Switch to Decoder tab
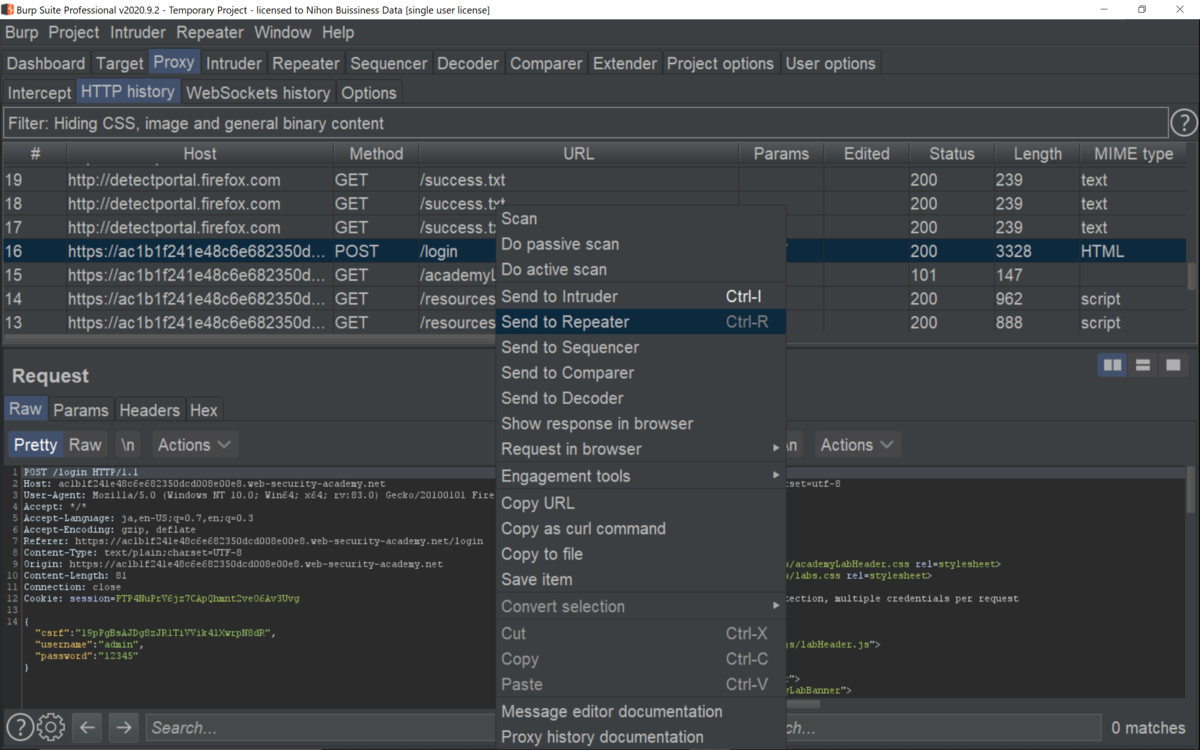The width and height of the screenshot is (1200, 750). click(x=468, y=63)
